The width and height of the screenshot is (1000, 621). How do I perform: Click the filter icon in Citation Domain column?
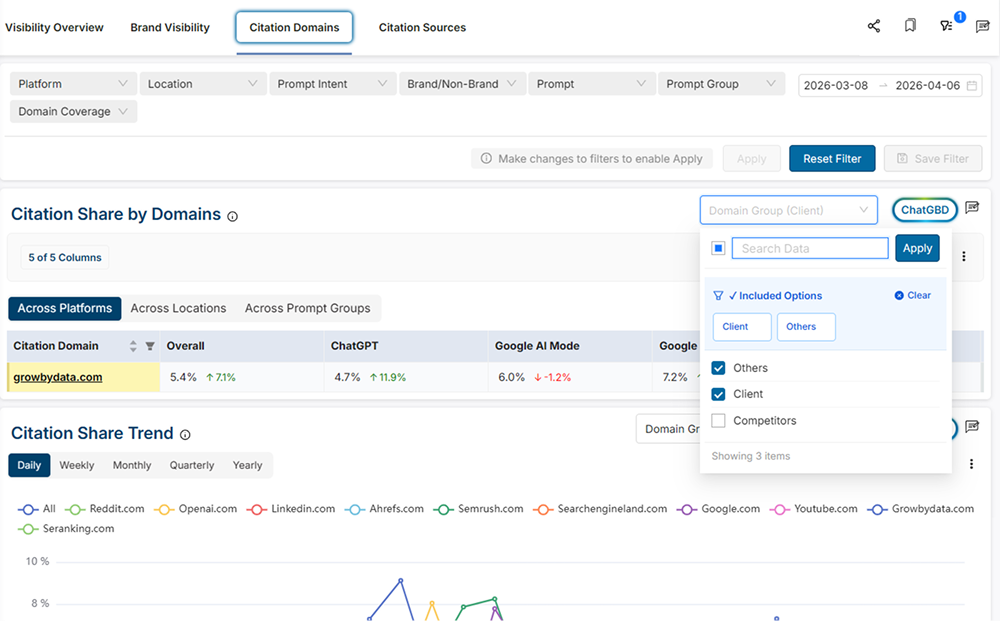coord(150,346)
